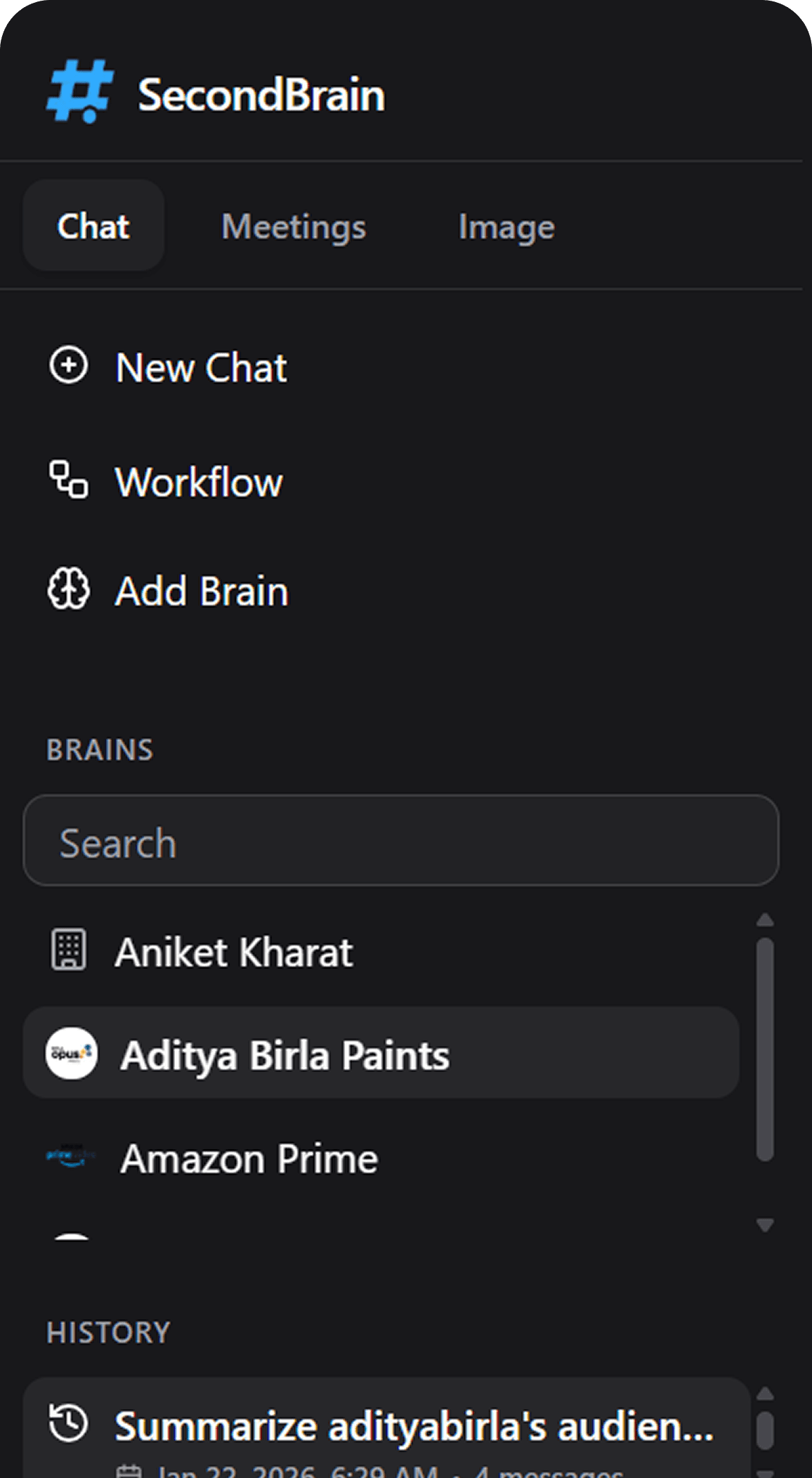Add a new Brain

(x=202, y=591)
